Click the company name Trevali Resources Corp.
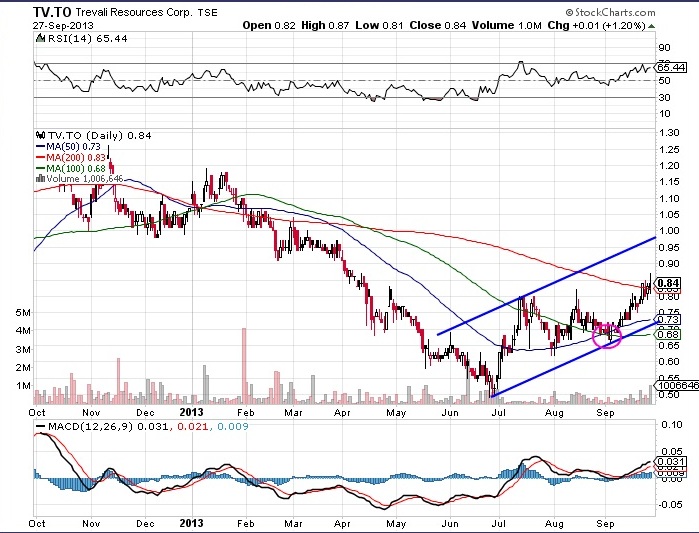Screen dimensions: 699x533 (134, 12)
